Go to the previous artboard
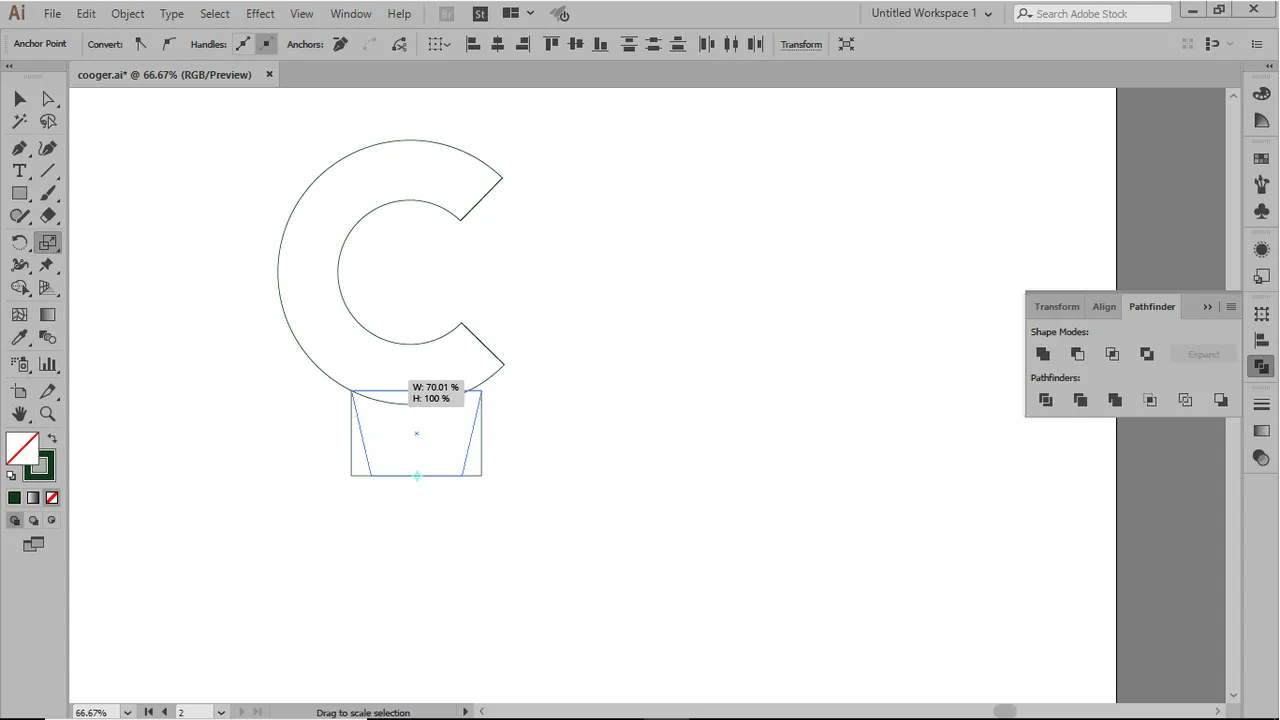The height and width of the screenshot is (720, 1280). click(x=165, y=712)
